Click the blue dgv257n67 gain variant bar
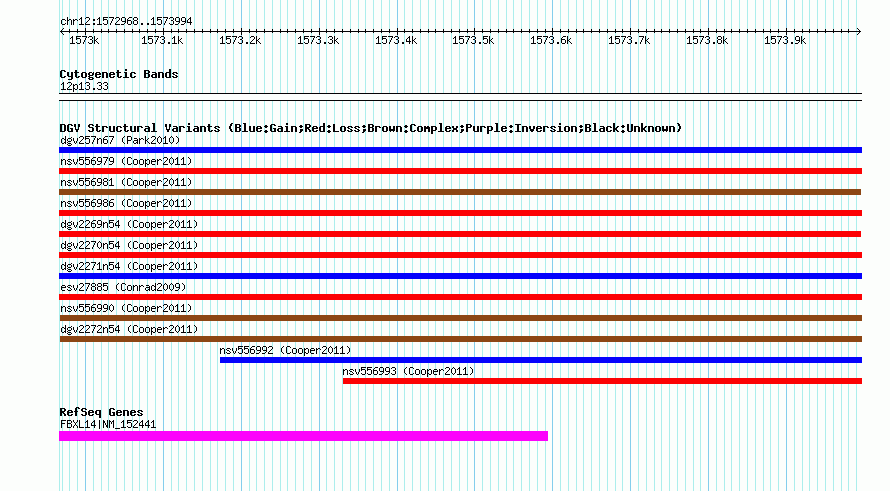The height and width of the screenshot is (491, 890). point(460,150)
